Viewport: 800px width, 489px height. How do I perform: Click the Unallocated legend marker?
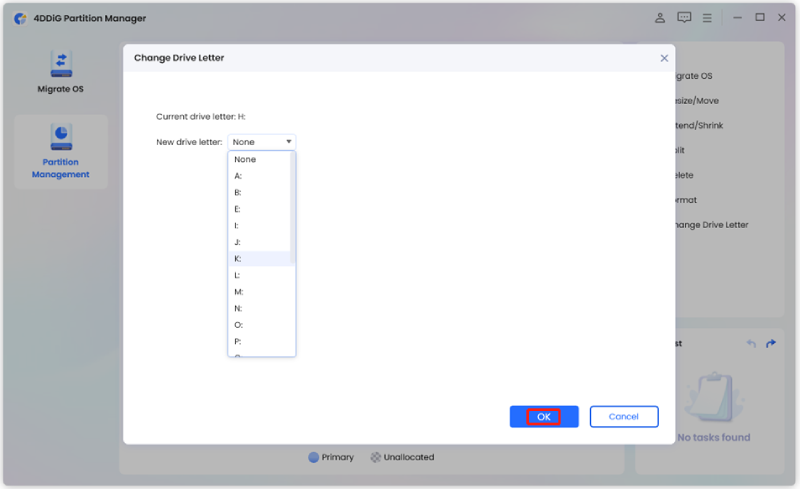(x=376, y=457)
